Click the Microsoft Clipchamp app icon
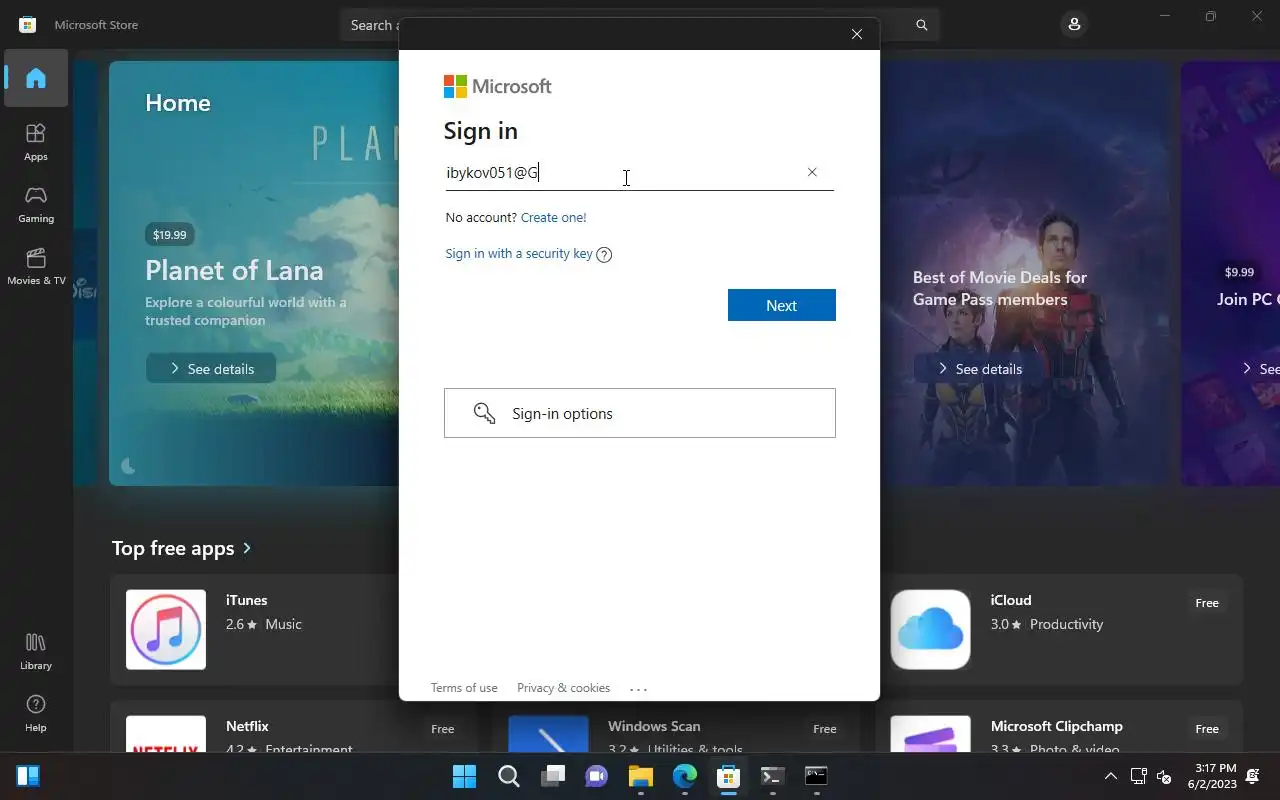 pos(931,734)
